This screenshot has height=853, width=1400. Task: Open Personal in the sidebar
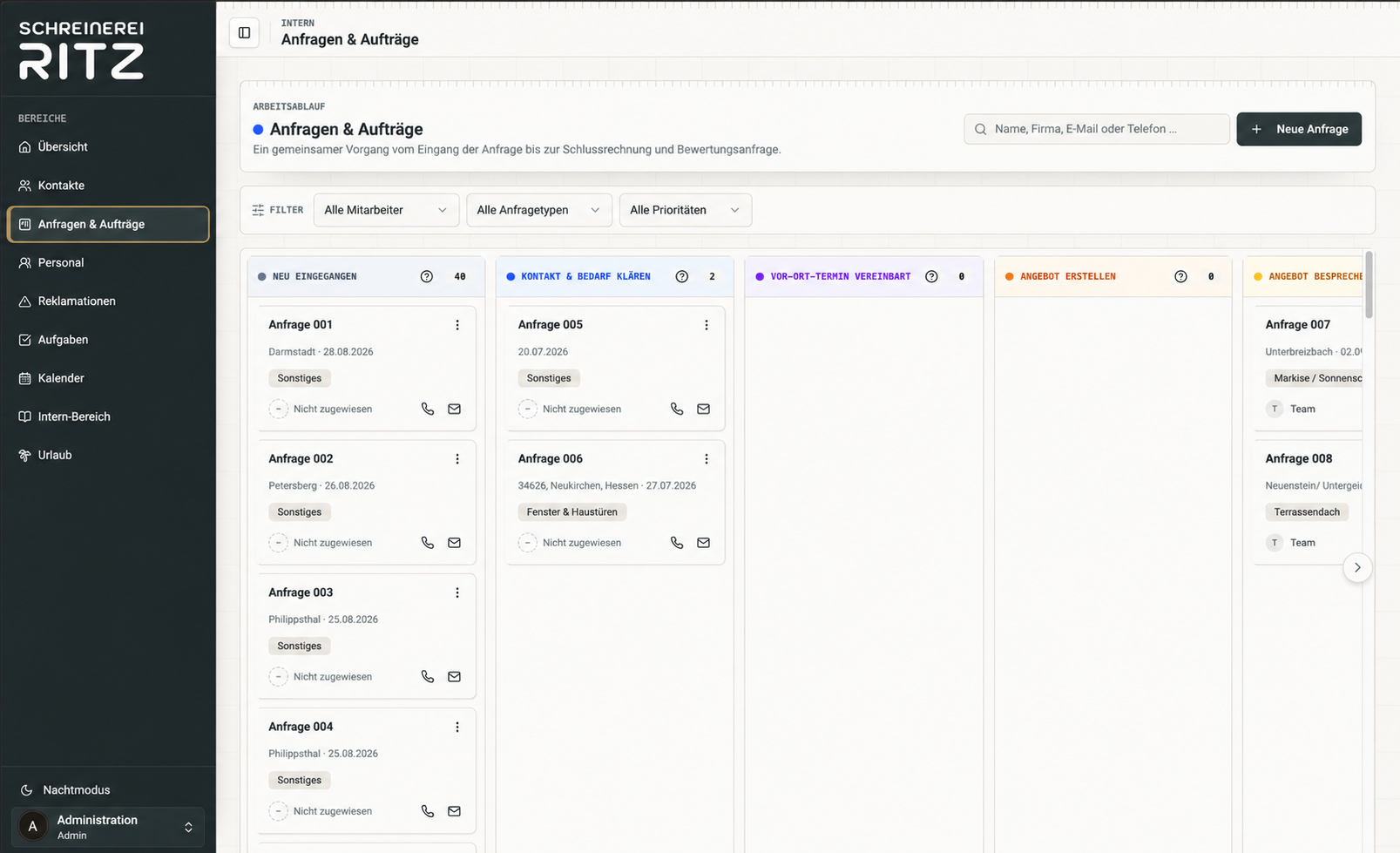[108, 262]
